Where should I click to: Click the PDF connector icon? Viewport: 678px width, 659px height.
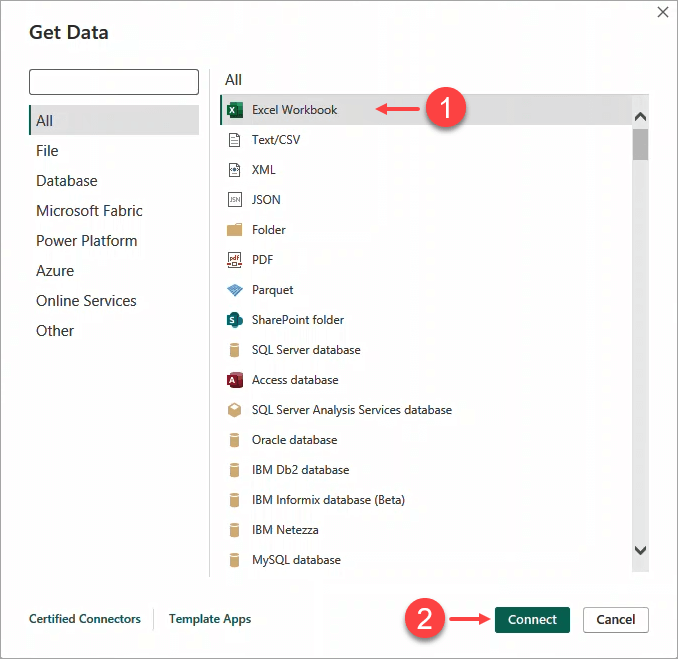[234, 260]
